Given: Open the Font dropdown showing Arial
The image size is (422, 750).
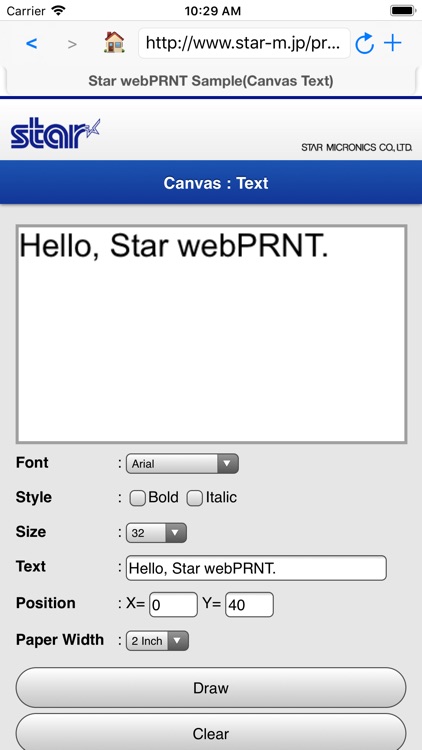Looking at the screenshot, I should click(x=182, y=463).
